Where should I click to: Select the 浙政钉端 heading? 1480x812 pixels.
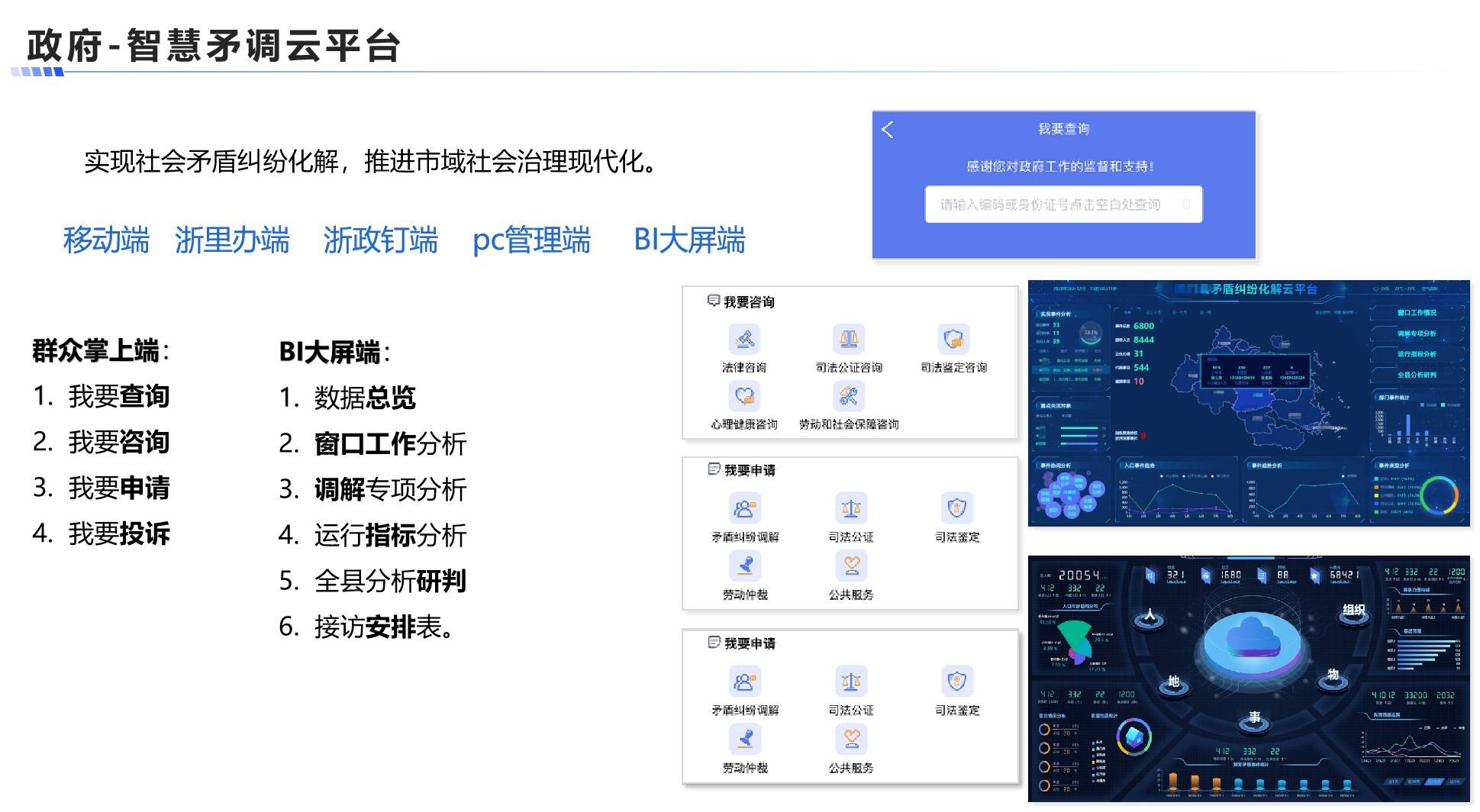coord(380,240)
